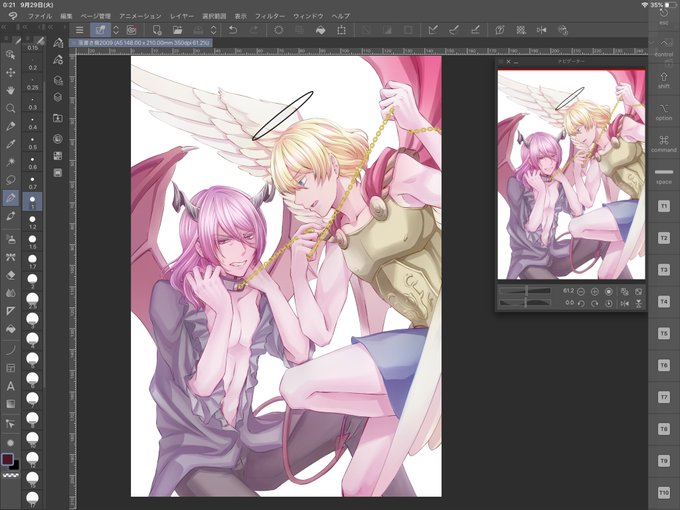Tap the option edge-keyboard key
Viewport: 680px width, 510px height.
pyautogui.click(x=664, y=112)
